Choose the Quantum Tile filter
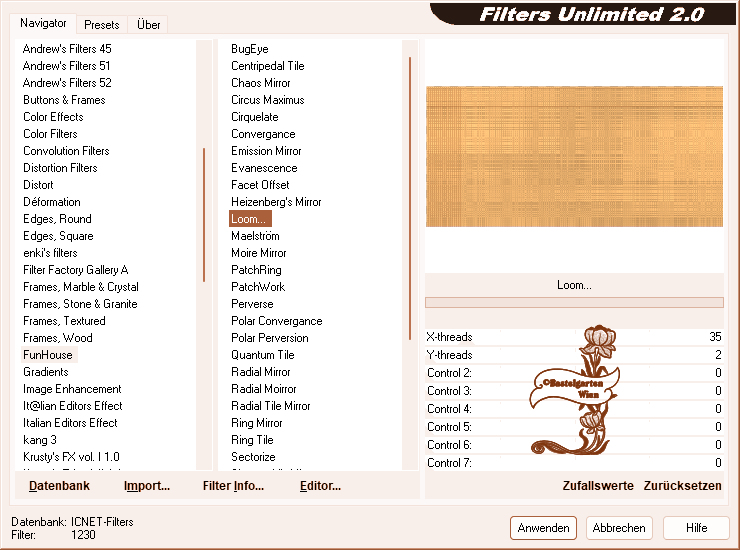Image resolution: width=740 pixels, height=550 pixels. click(262, 355)
